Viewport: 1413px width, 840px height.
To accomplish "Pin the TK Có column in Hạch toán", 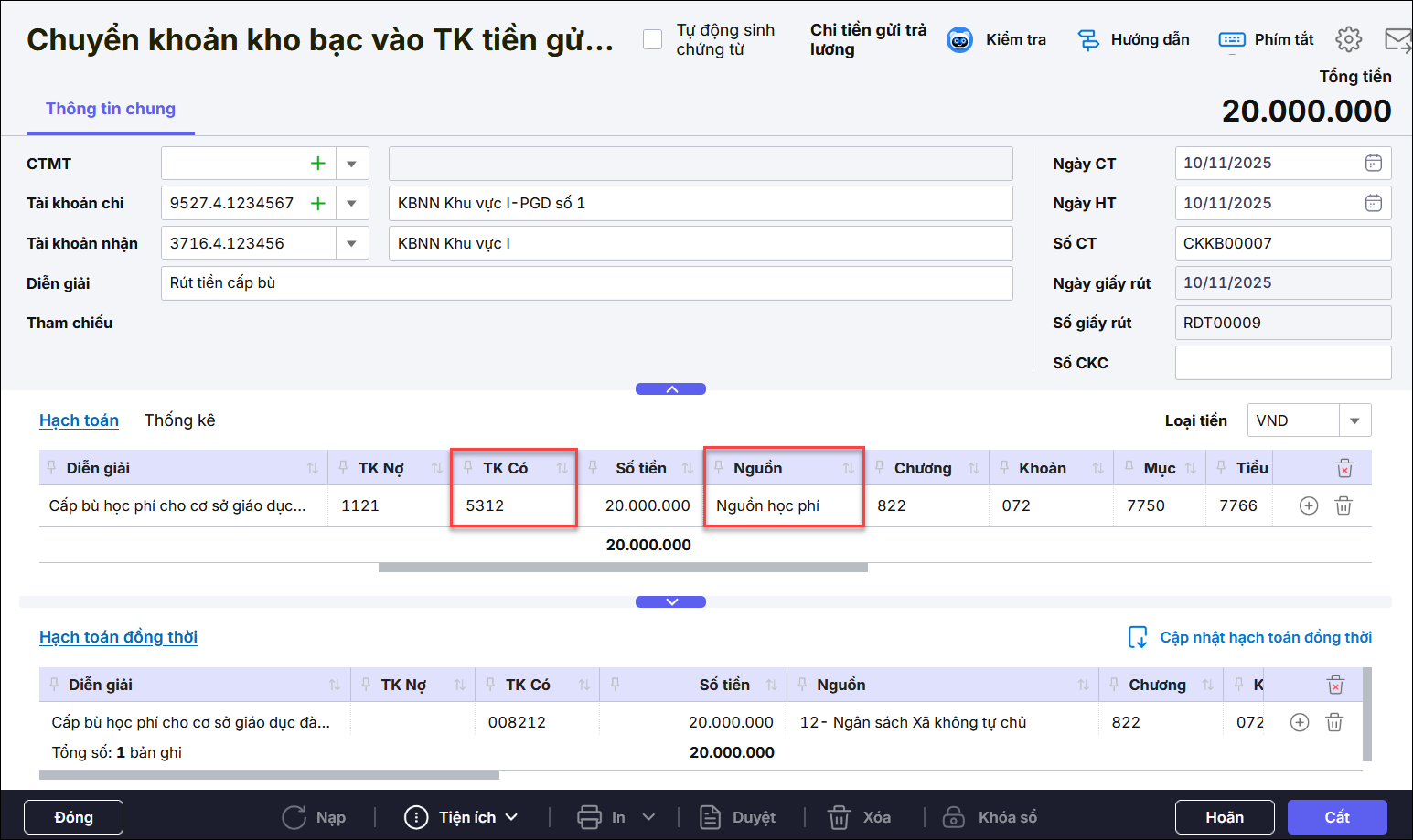I will (467, 468).
